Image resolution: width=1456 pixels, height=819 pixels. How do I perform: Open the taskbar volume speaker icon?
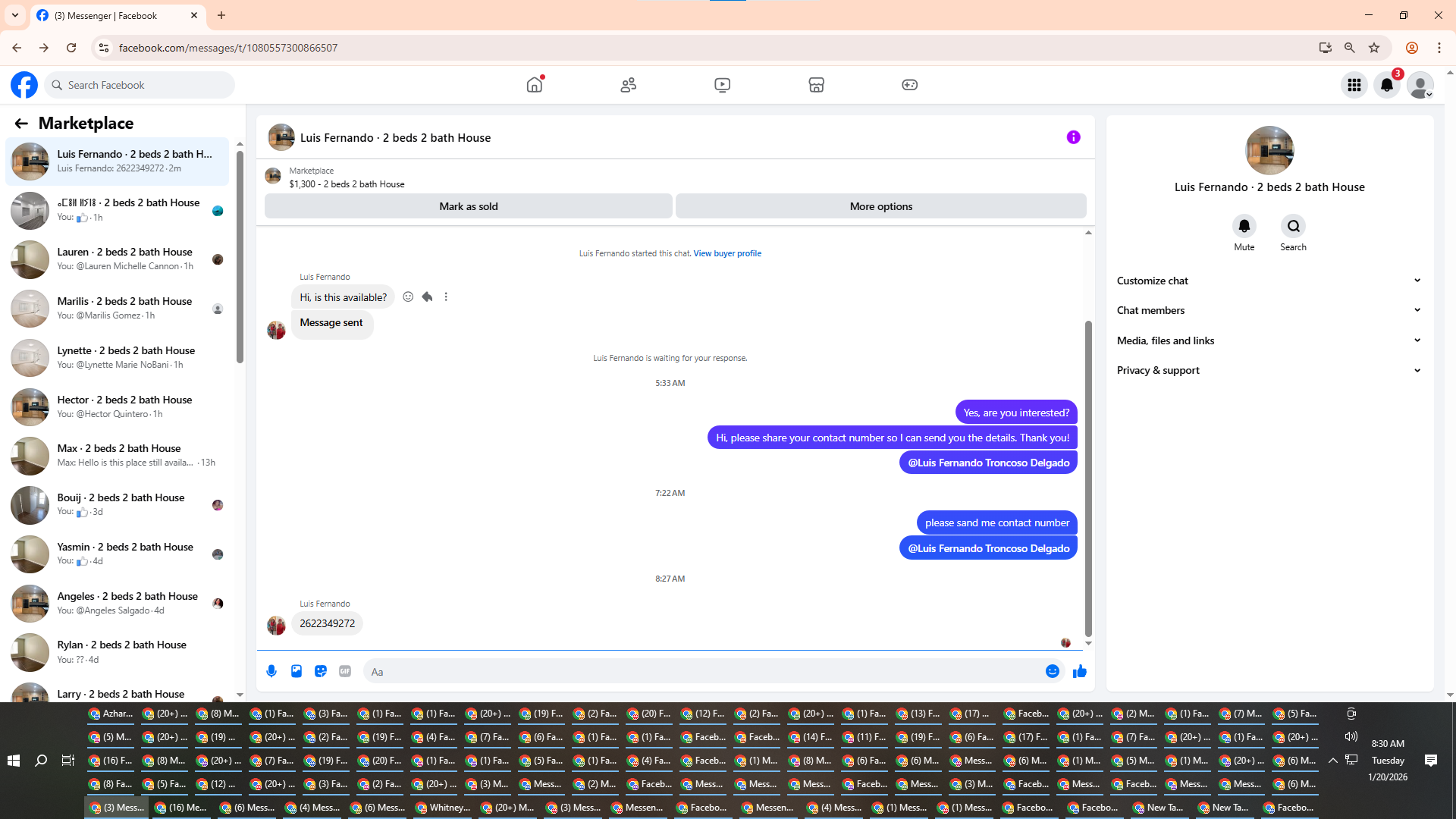(x=1351, y=736)
